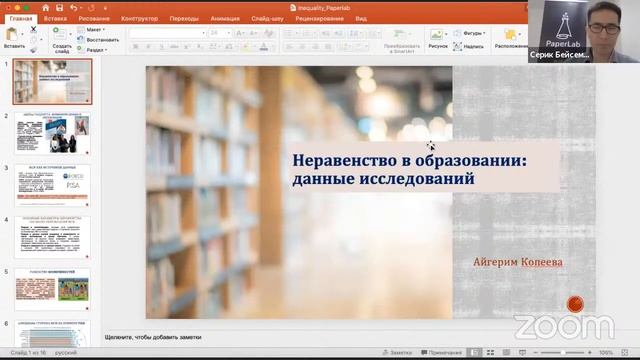
Task: Switch to the Главная tab
Action: (21, 19)
